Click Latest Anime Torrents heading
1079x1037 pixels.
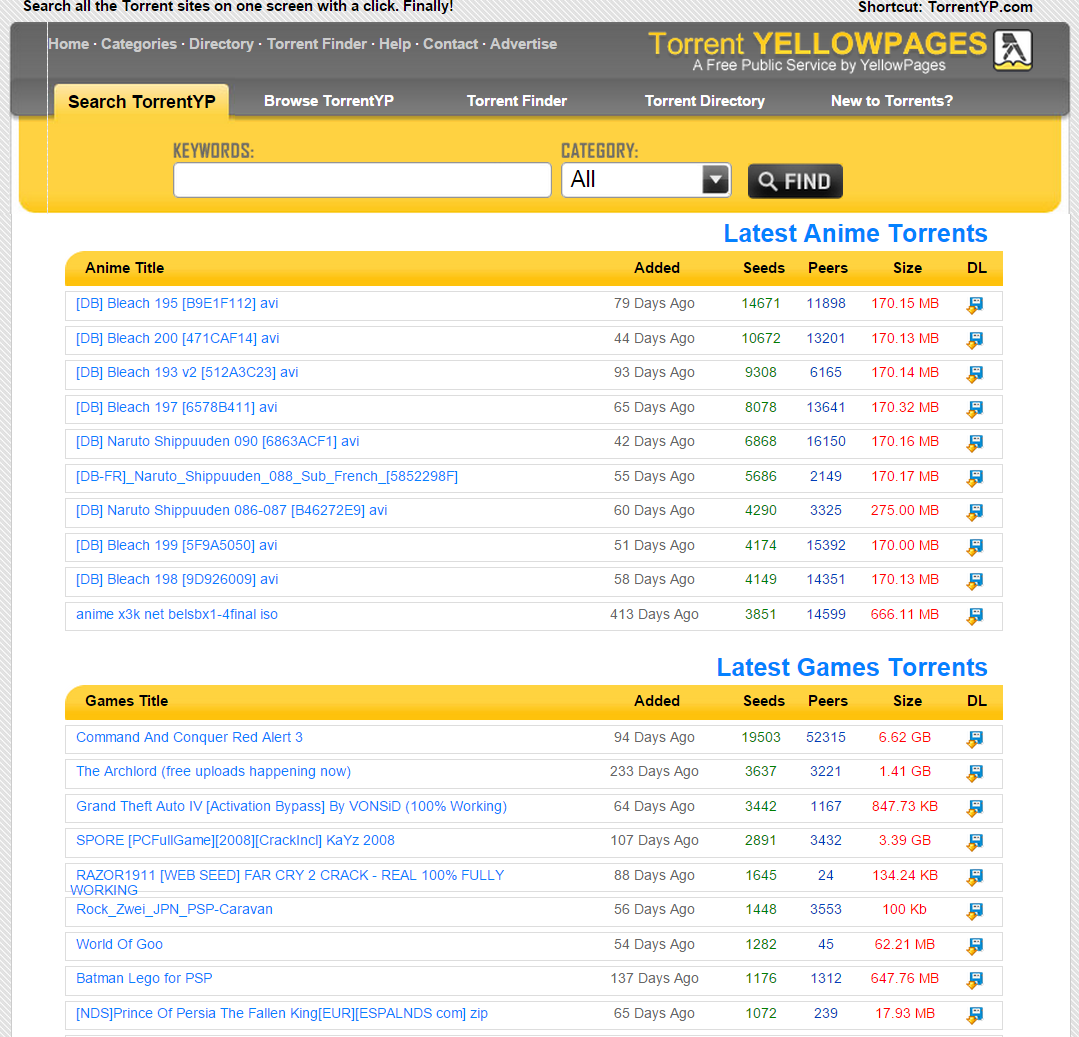pos(855,234)
